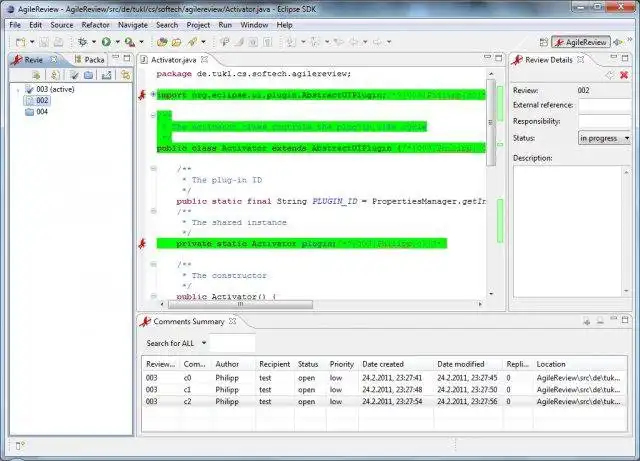Click the editor vertical scrollbar thumb
This screenshot has height=461, width=640.
(x=491, y=122)
